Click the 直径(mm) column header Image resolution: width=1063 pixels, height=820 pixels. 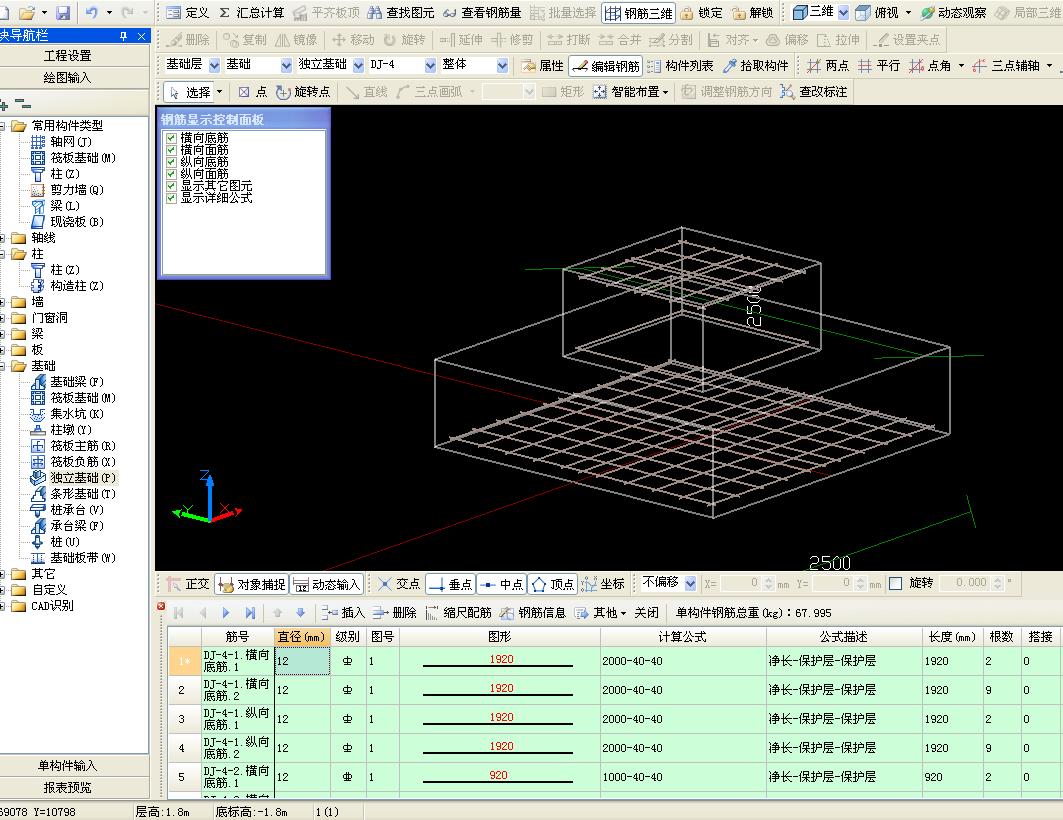[x=302, y=637]
